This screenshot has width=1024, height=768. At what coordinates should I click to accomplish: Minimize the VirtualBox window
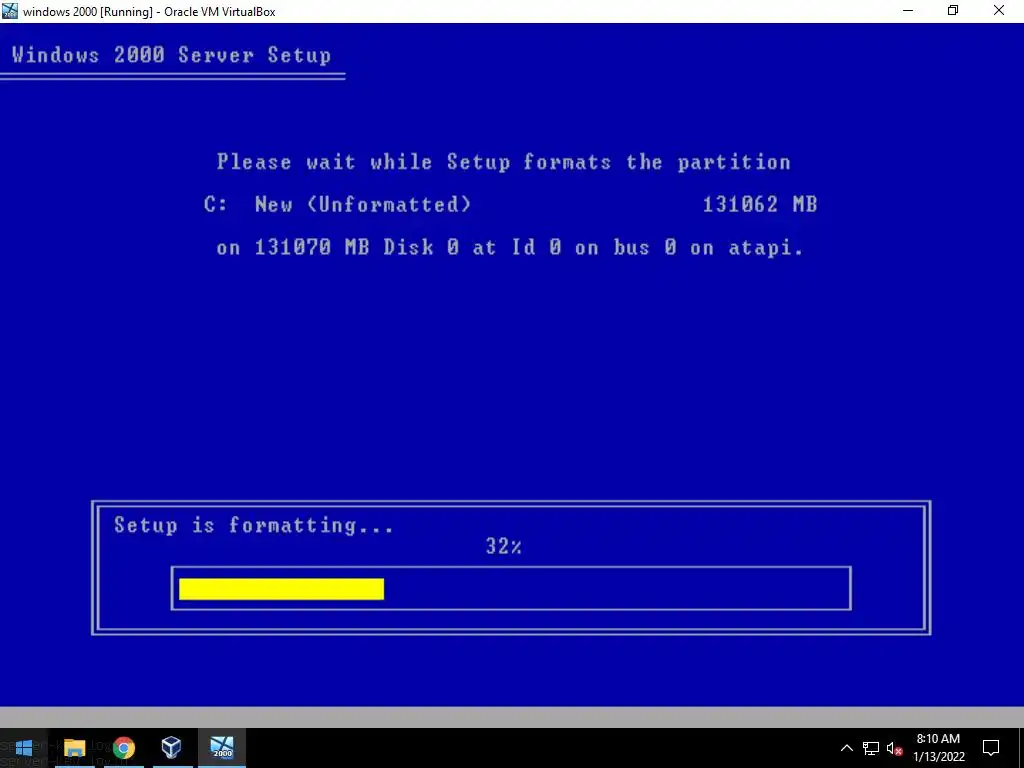tap(908, 11)
